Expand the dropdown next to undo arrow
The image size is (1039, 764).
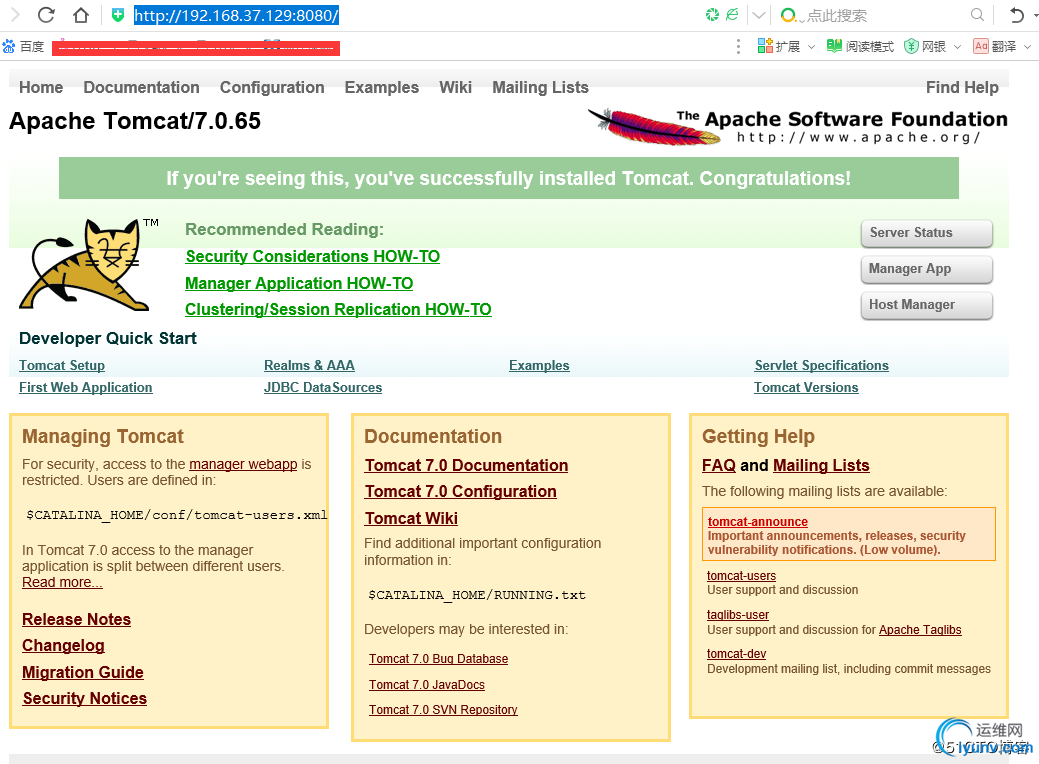point(1034,15)
